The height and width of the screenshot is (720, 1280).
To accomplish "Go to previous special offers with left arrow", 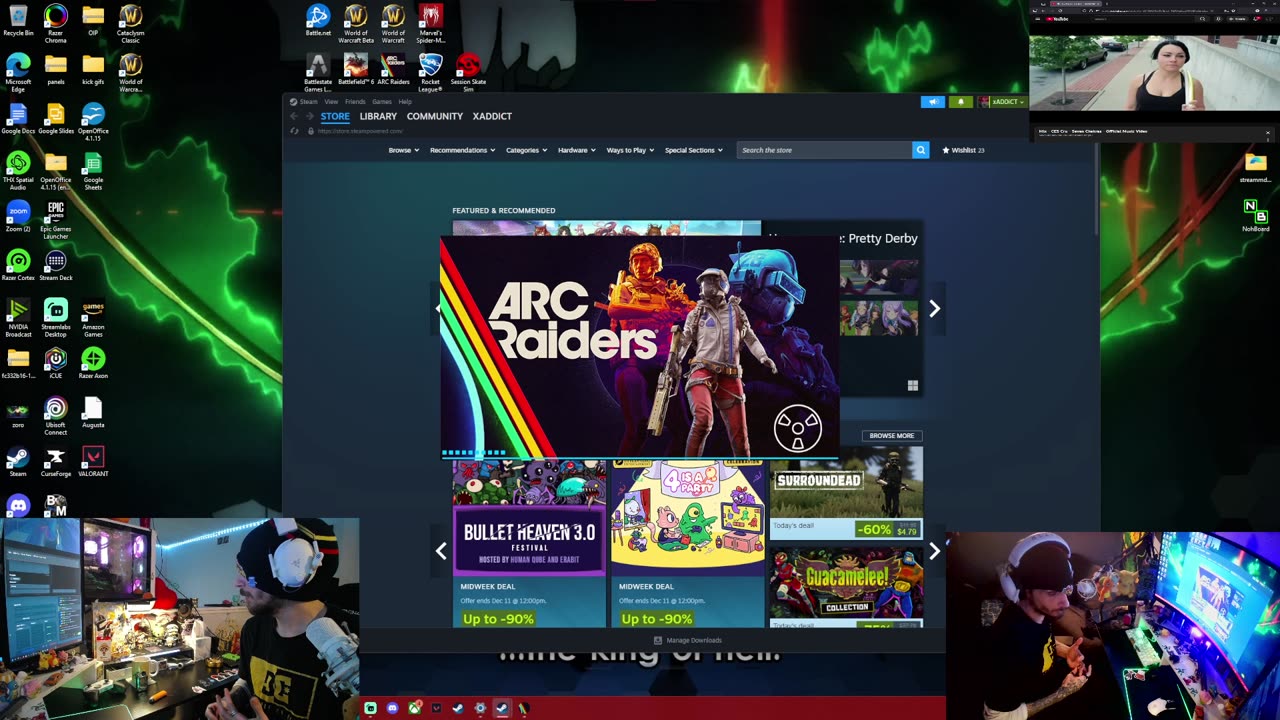I will (x=441, y=551).
